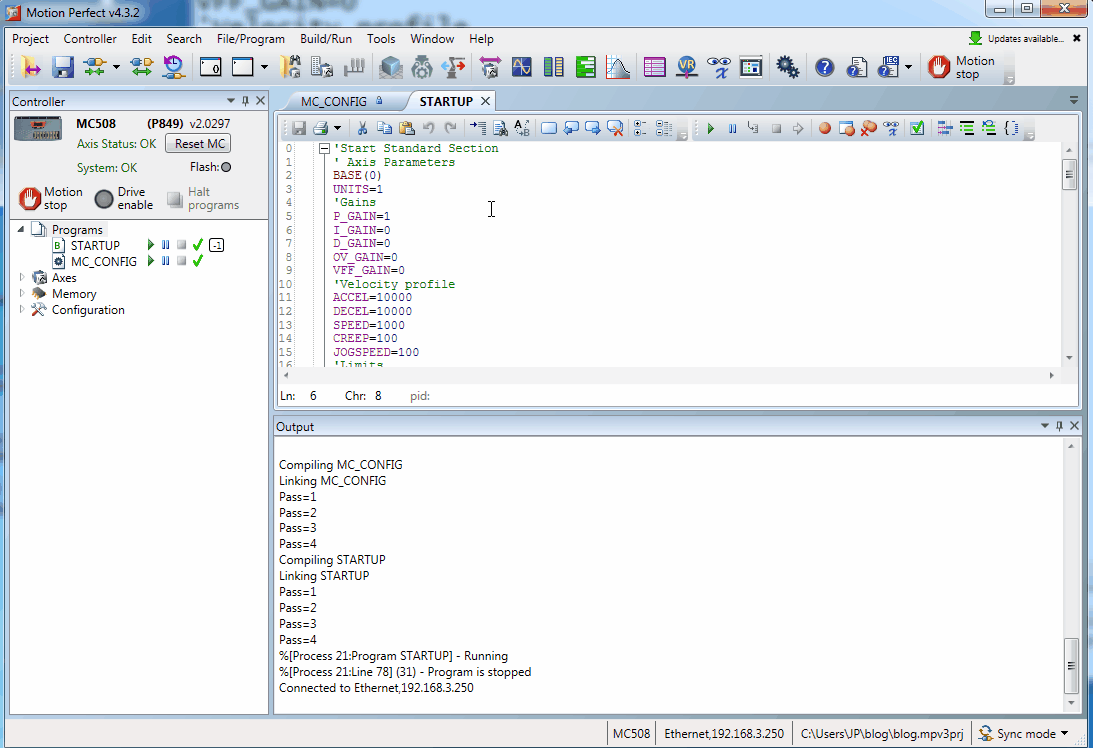Open the Sync mode dropdown in status bar
This screenshot has height=748, width=1093.
click(x=1064, y=733)
